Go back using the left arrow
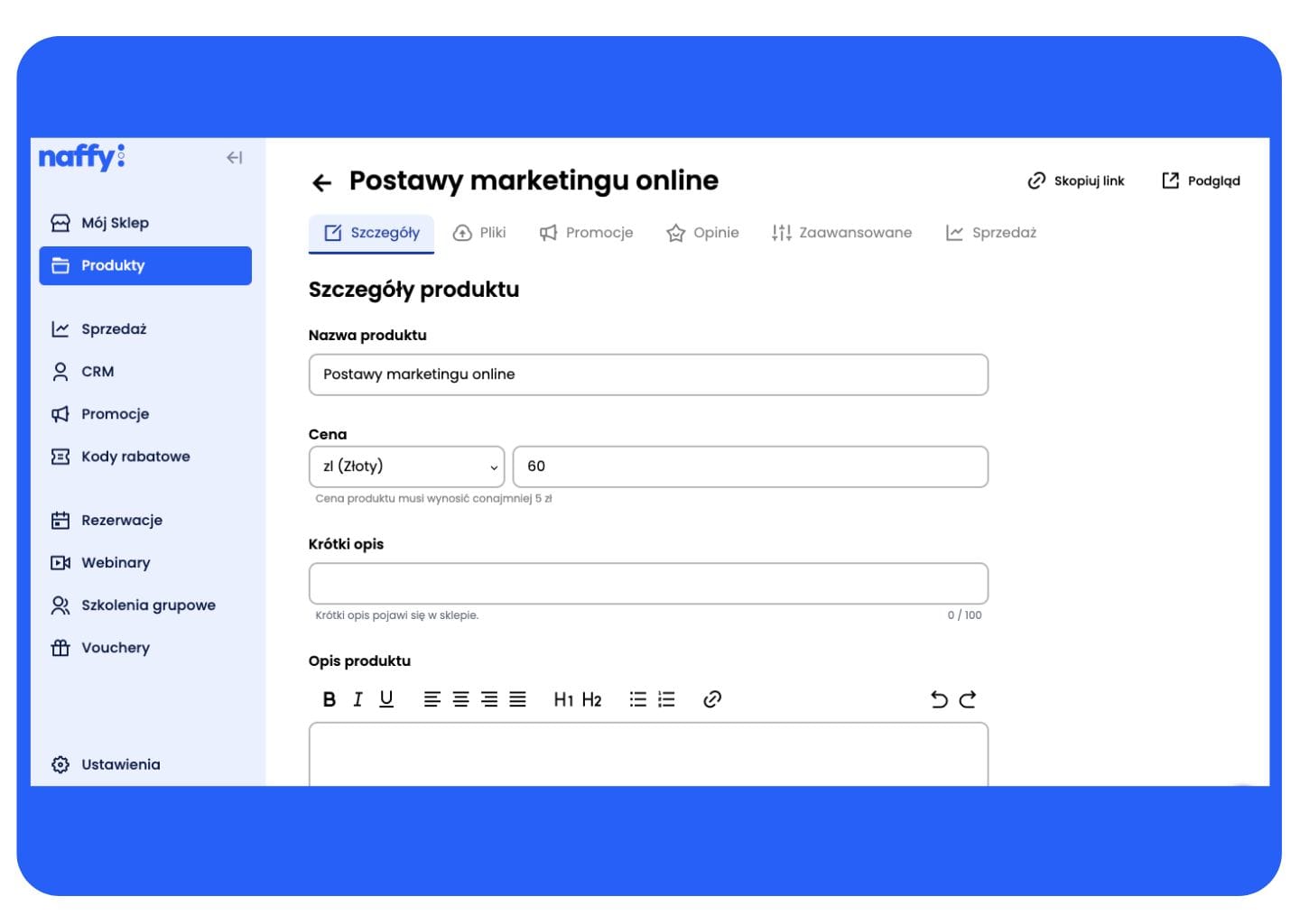 point(321,183)
